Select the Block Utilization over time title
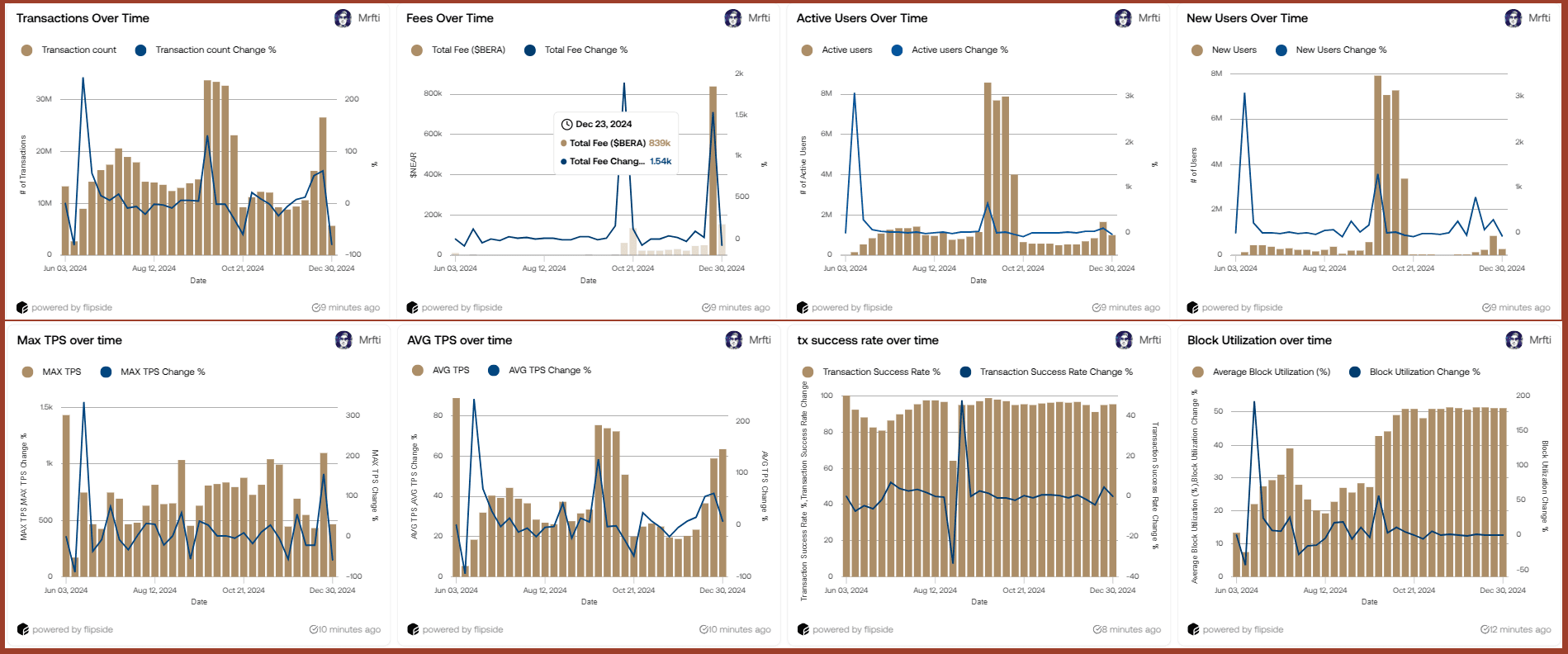The height and width of the screenshot is (654, 1568). [x=1259, y=340]
